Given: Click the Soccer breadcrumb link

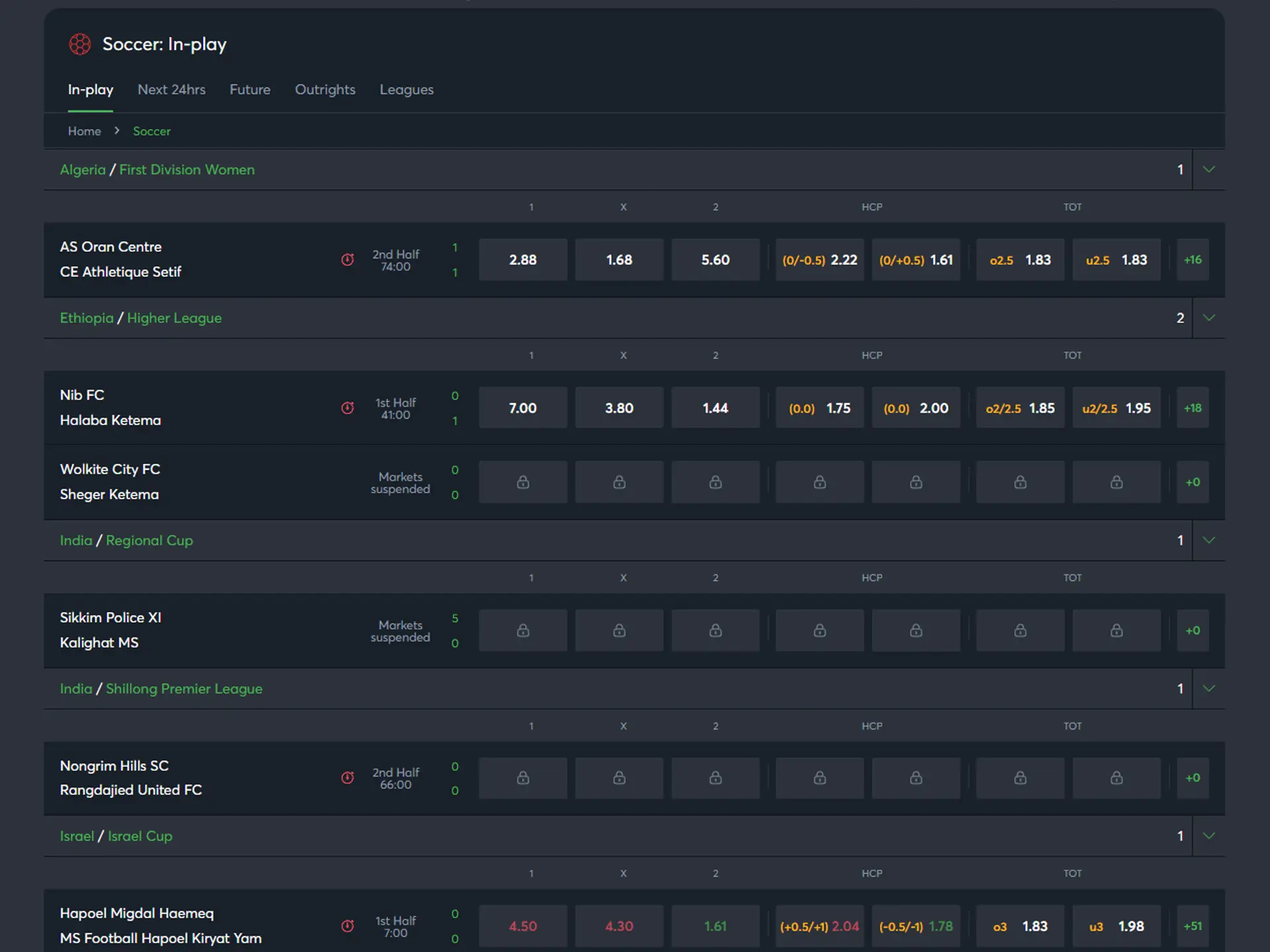Looking at the screenshot, I should [151, 131].
